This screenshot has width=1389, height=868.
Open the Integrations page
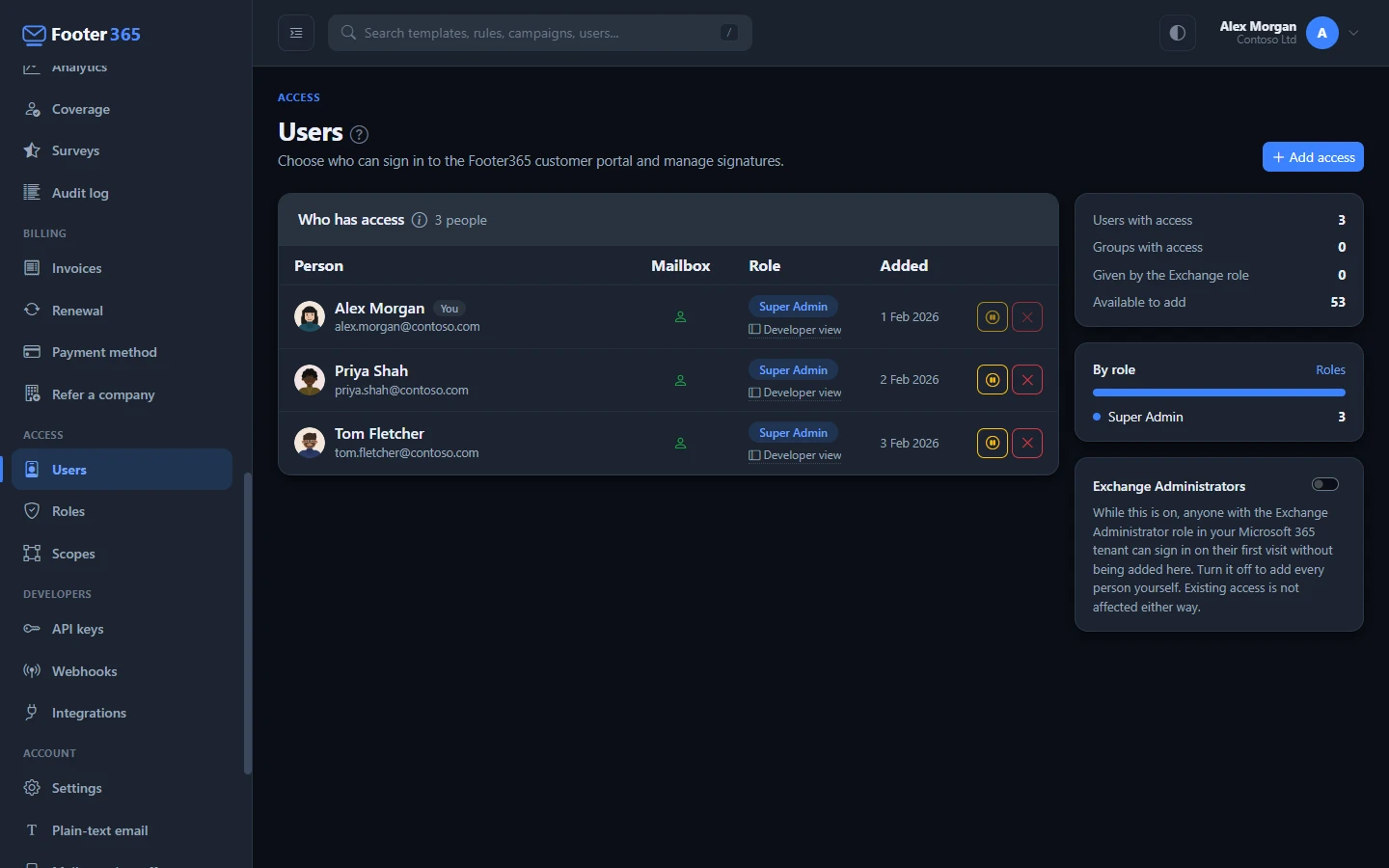[122, 713]
